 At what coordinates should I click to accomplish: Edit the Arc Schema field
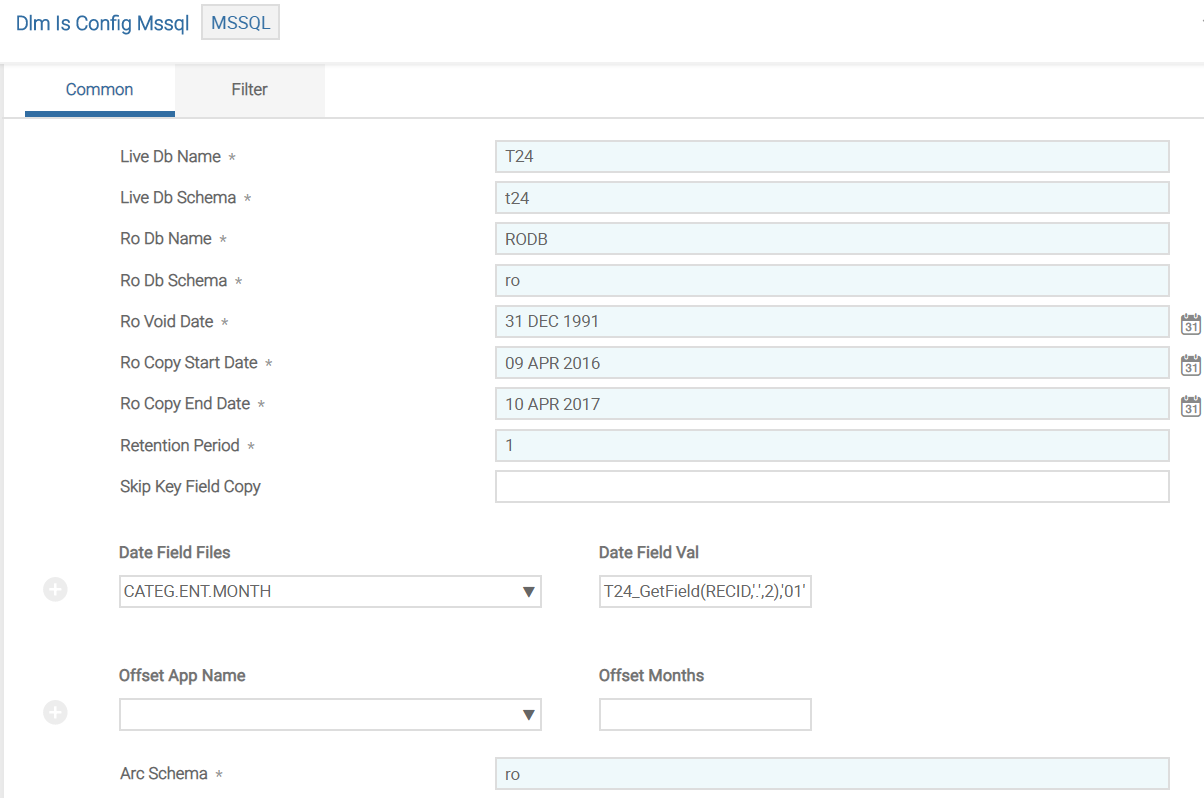(831, 774)
